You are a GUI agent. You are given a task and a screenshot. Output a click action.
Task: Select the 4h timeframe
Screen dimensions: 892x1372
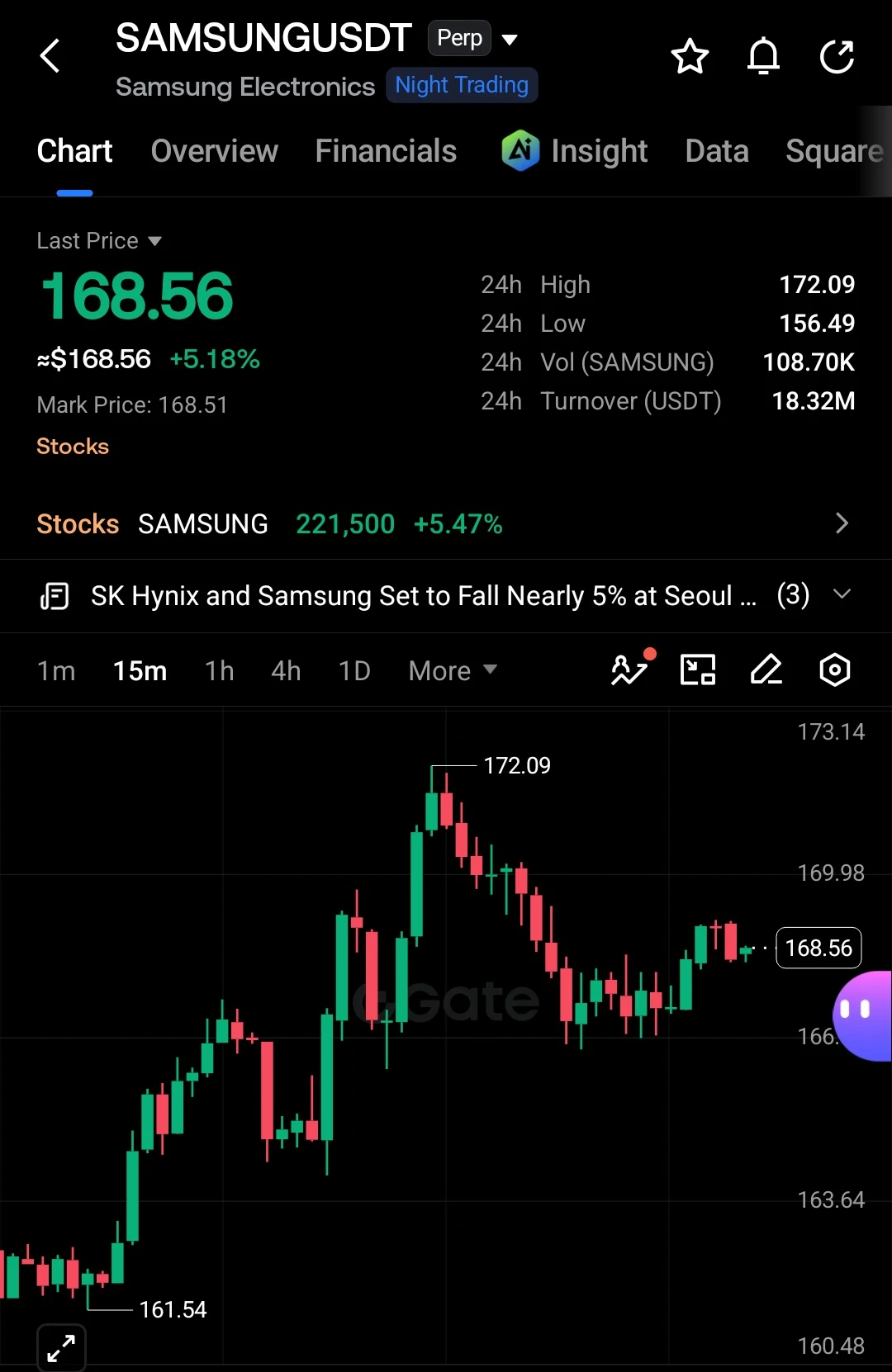tap(286, 670)
